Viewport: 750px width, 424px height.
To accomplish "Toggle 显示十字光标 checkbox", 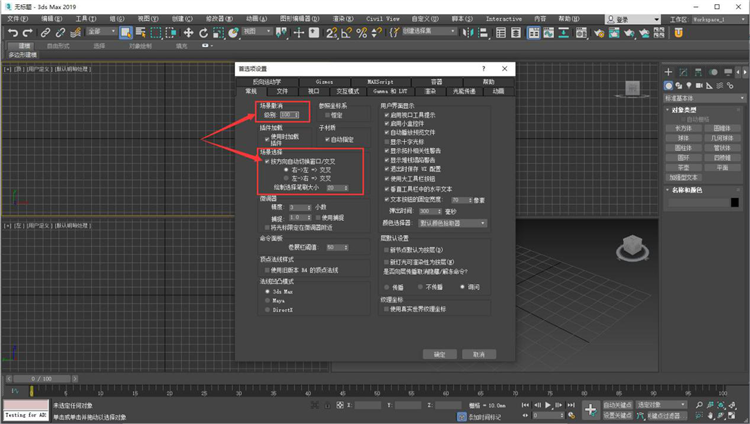I will (x=386, y=142).
